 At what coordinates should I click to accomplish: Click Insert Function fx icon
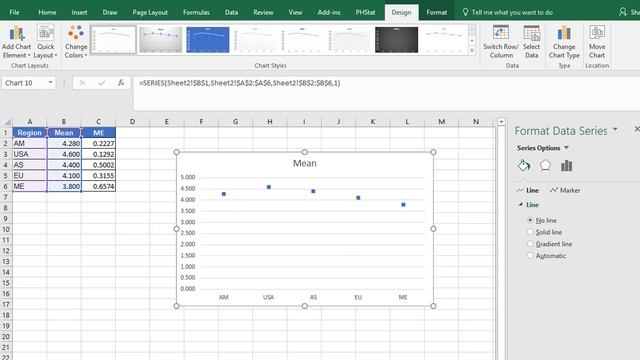coord(121,83)
